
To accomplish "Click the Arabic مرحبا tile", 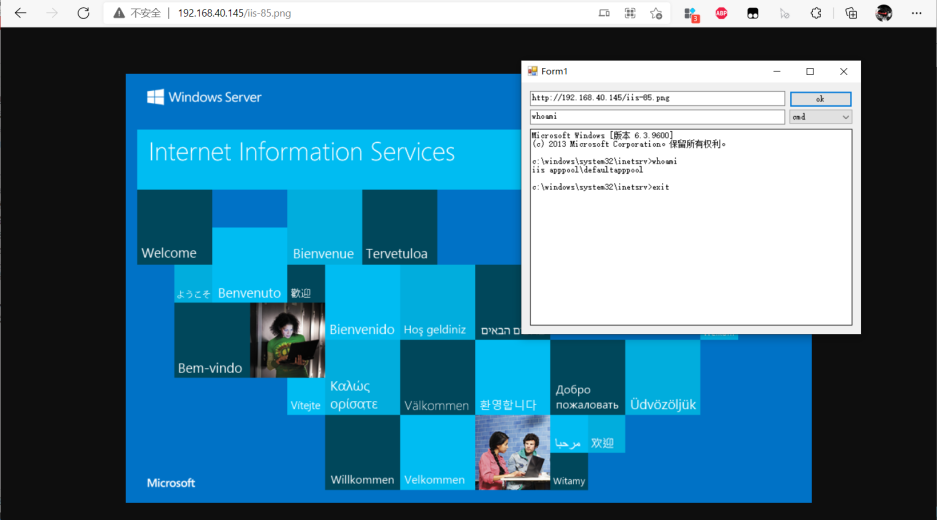I will click(569, 434).
